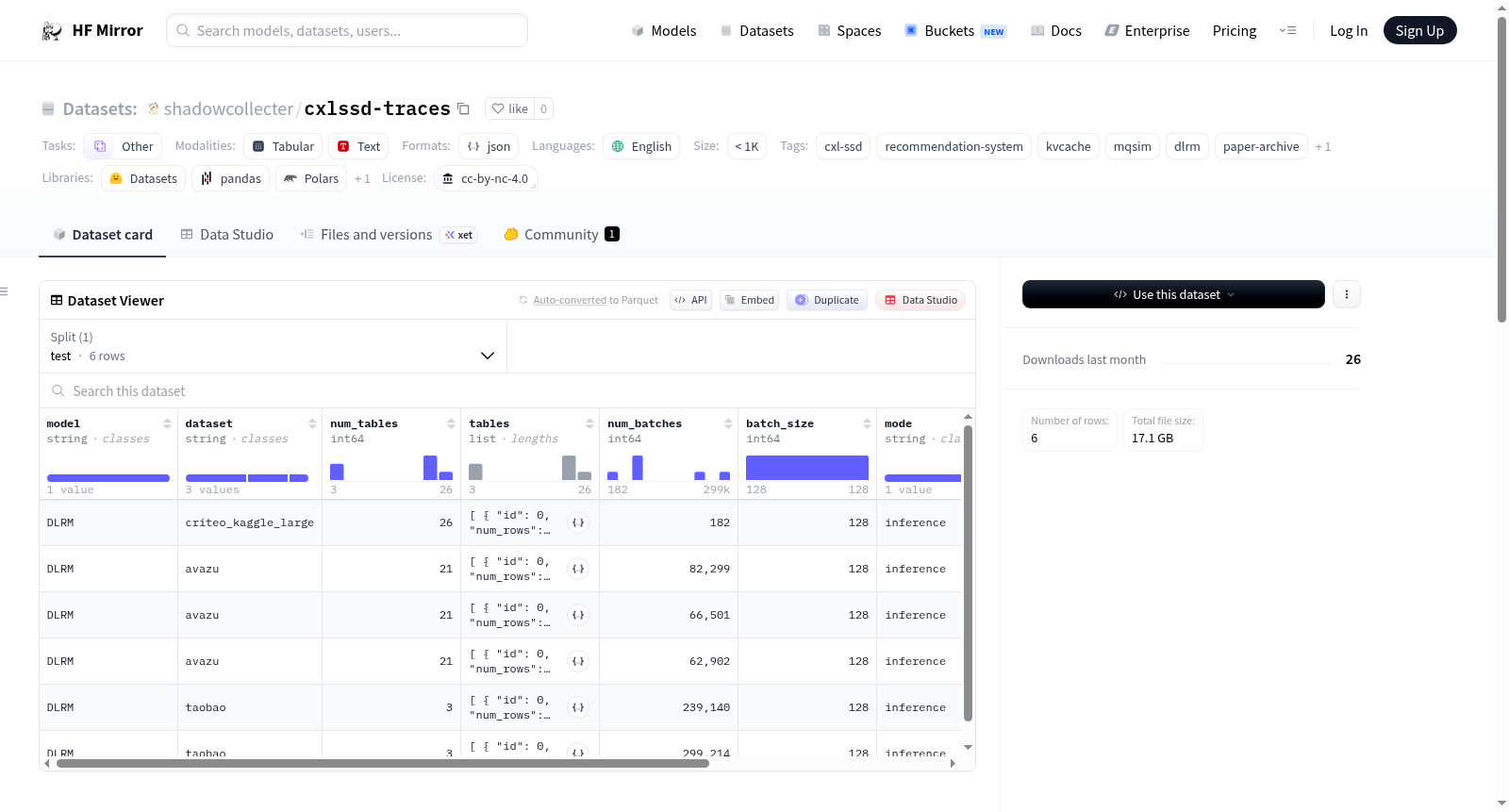Expand the navigation more-menu icon beside Pricing
Image resolution: width=1509 pixels, height=812 pixels.
(x=1287, y=30)
